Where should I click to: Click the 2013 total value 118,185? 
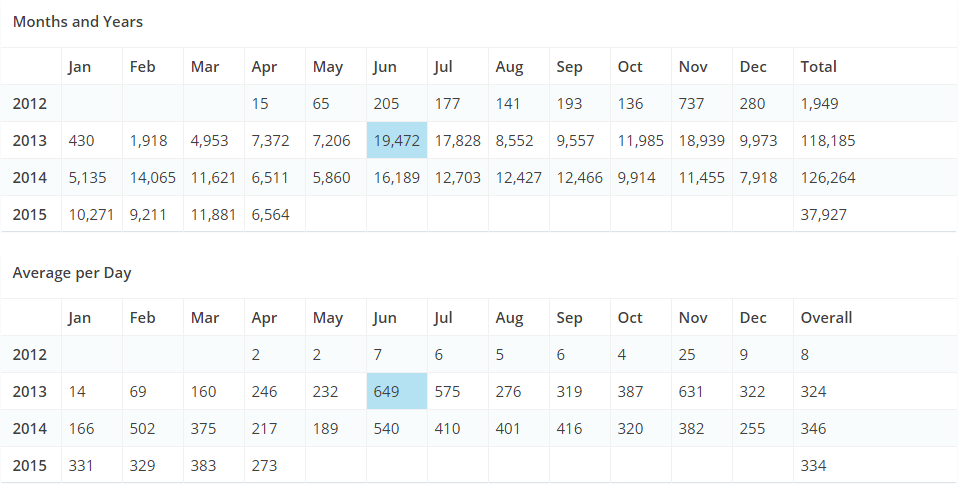pyautogui.click(x=828, y=141)
